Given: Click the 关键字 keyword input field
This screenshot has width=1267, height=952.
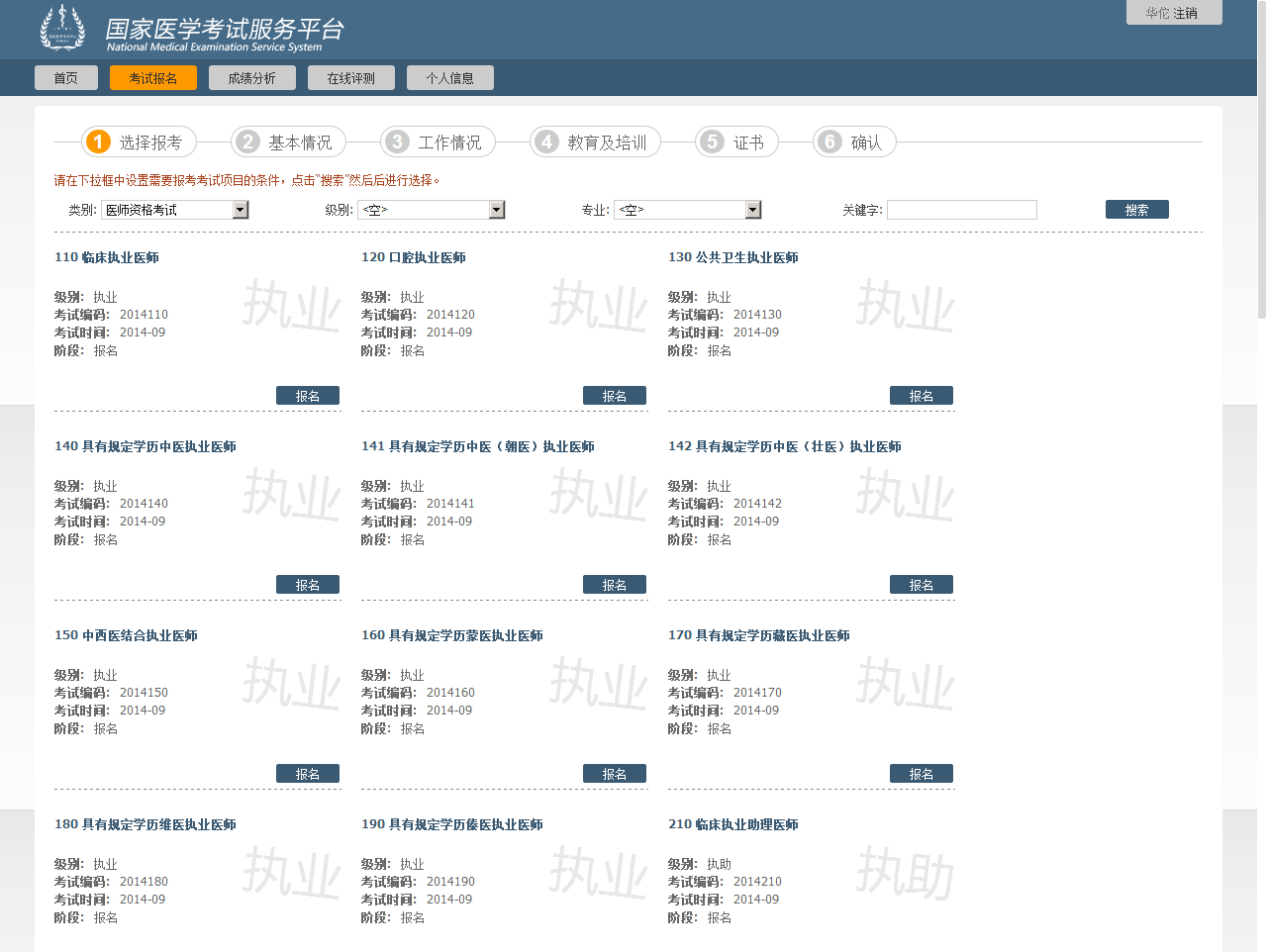Looking at the screenshot, I should [961, 209].
